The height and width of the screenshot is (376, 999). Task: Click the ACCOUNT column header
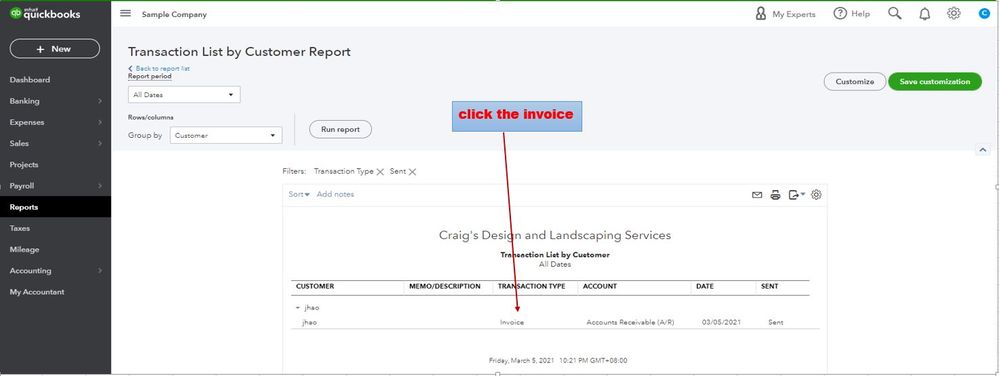point(600,287)
